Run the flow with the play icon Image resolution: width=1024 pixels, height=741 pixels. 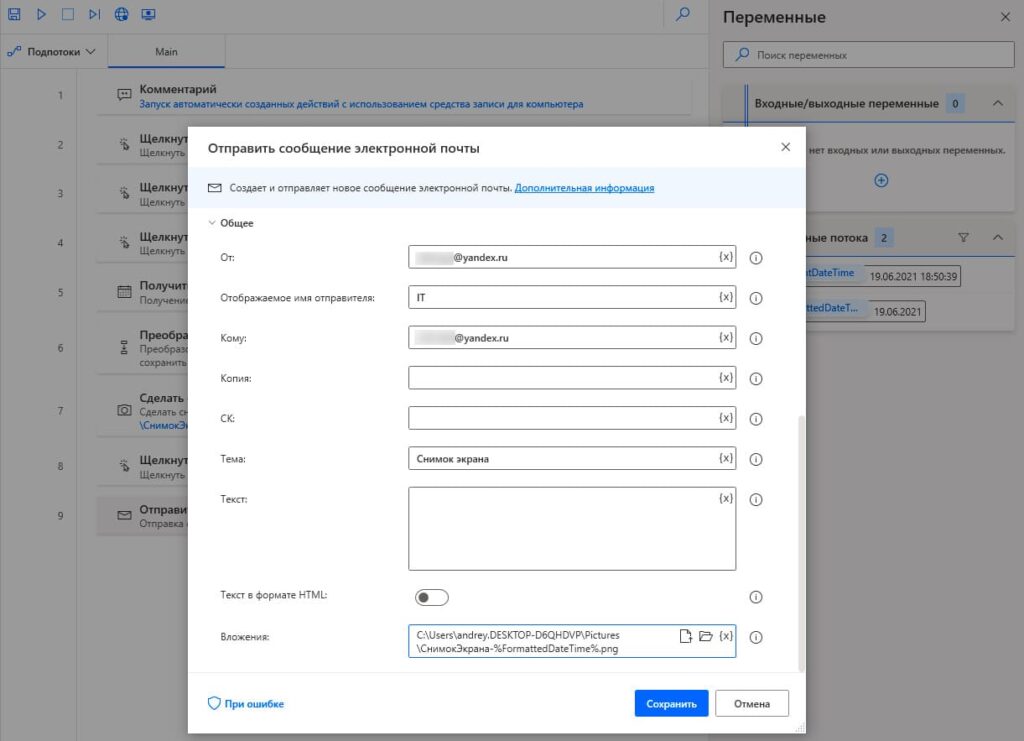(x=42, y=15)
